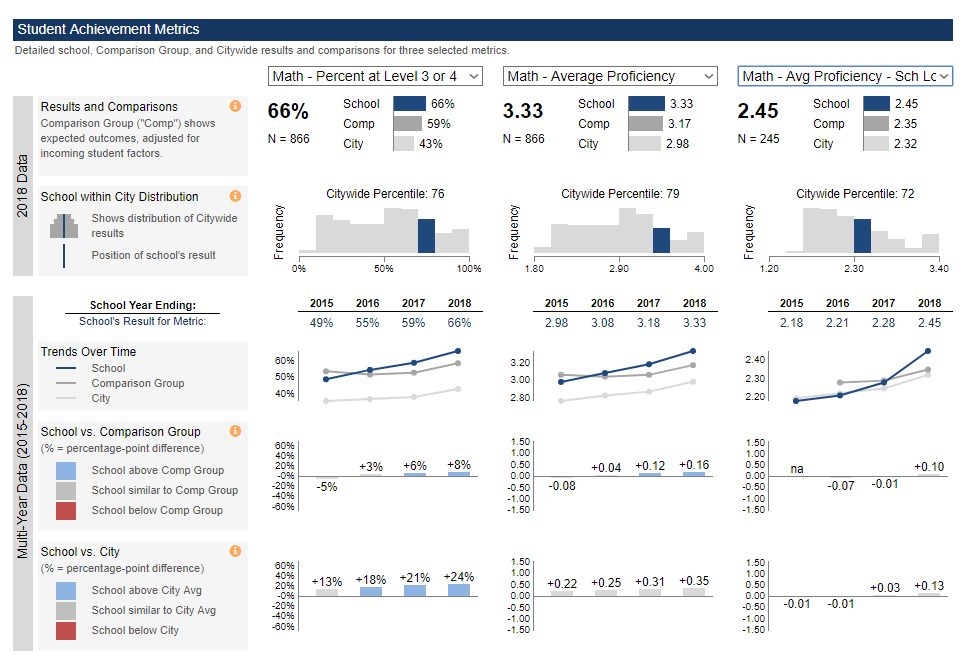
Task: Click info icon beside Results and Comparisons
Action: point(235,106)
